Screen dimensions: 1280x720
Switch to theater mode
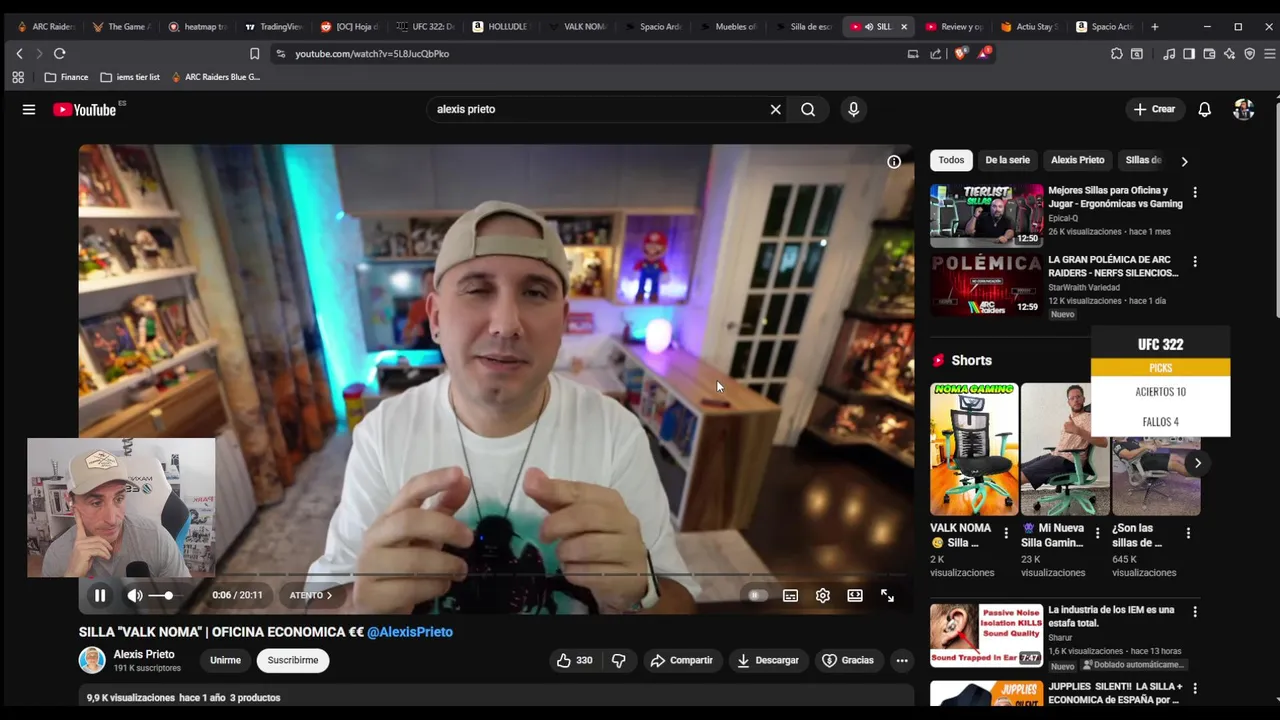tap(855, 595)
